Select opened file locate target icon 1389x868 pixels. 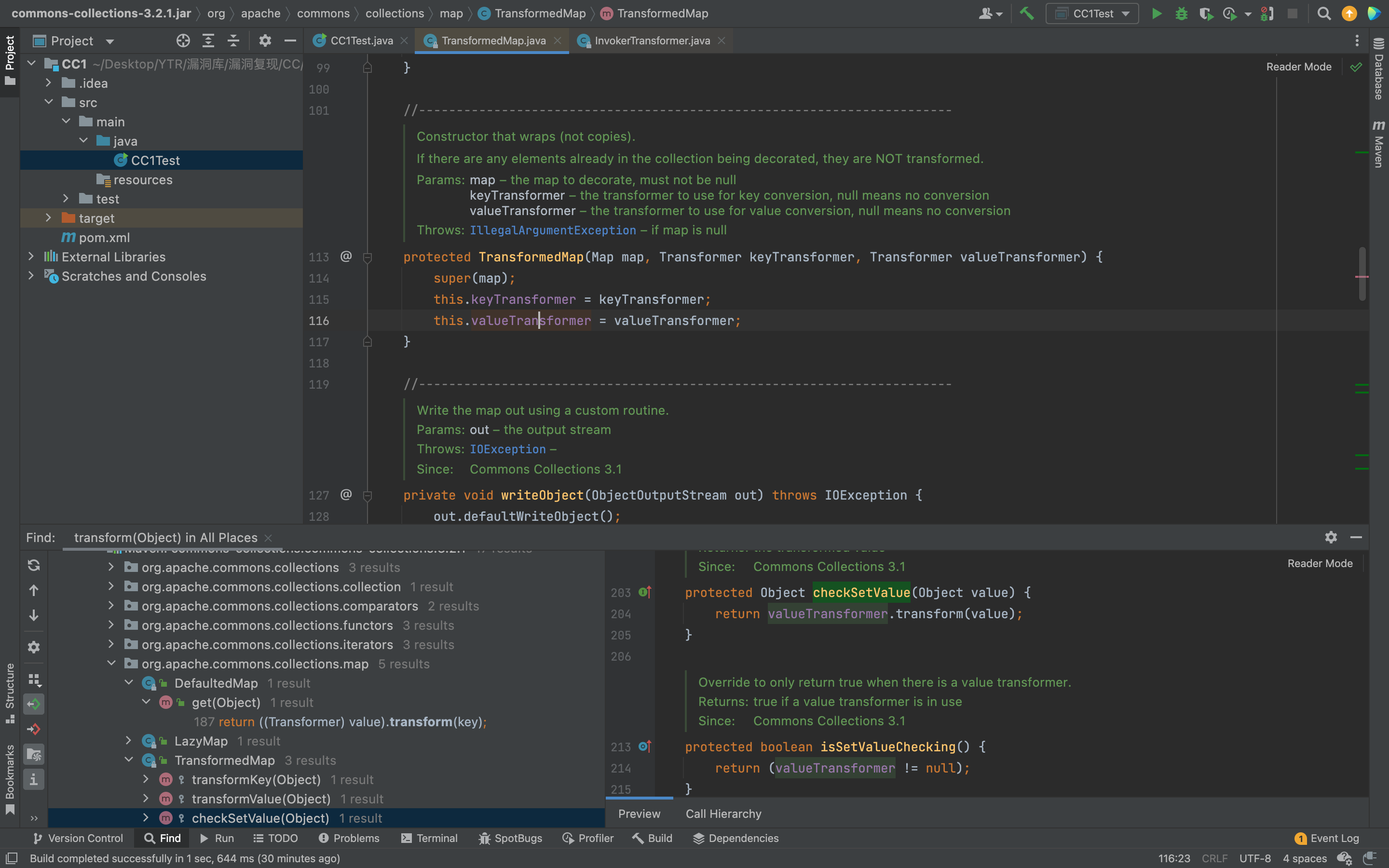point(183,41)
